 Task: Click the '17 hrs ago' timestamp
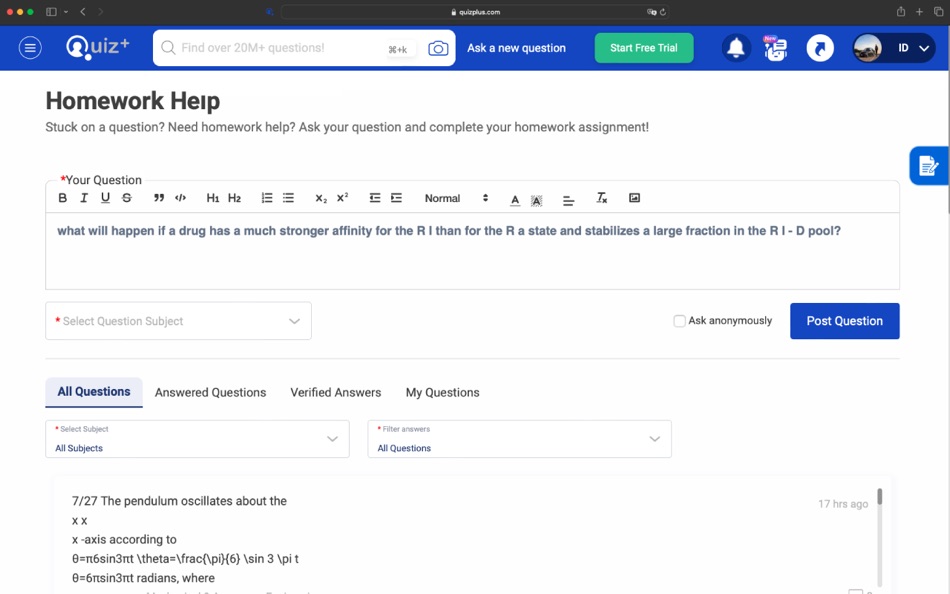843,504
